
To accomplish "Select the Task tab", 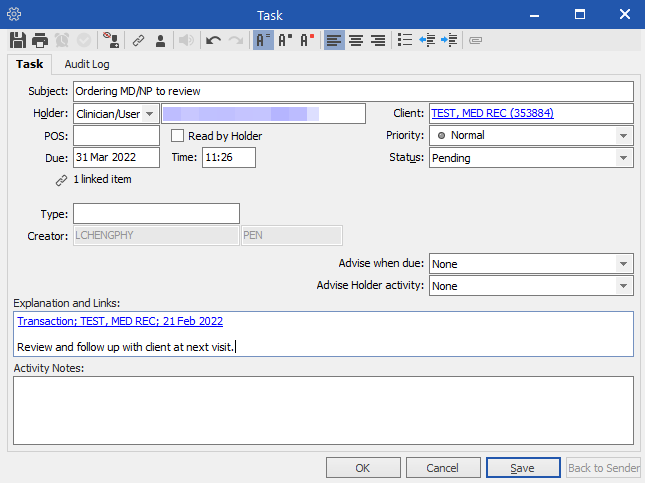I will 30,64.
